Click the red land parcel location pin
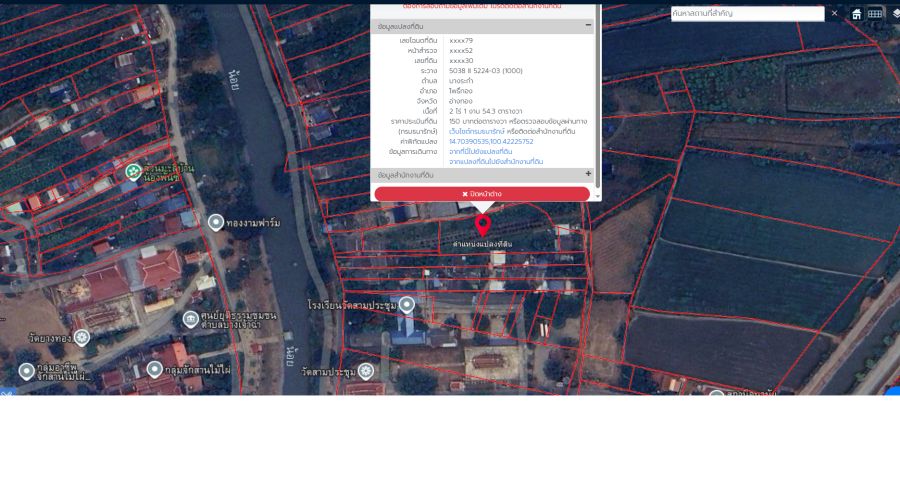 click(x=483, y=225)
